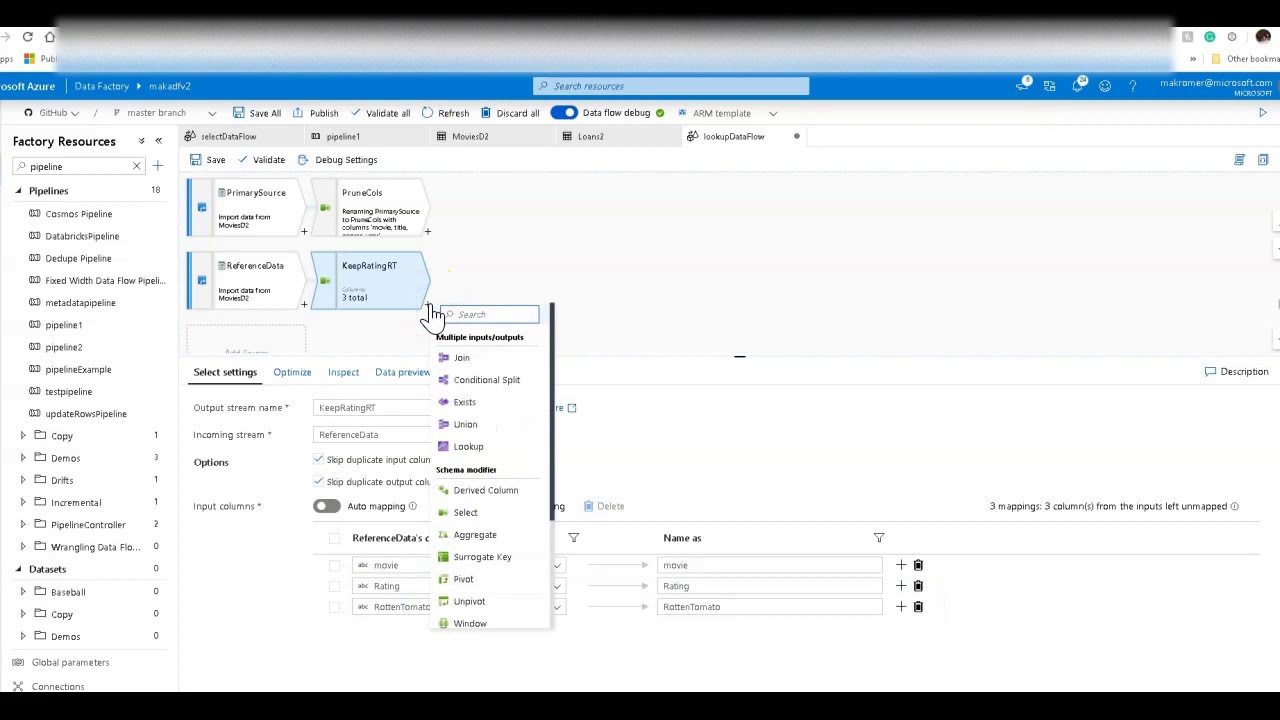Expand the Drifts folder

click(23, 480)
